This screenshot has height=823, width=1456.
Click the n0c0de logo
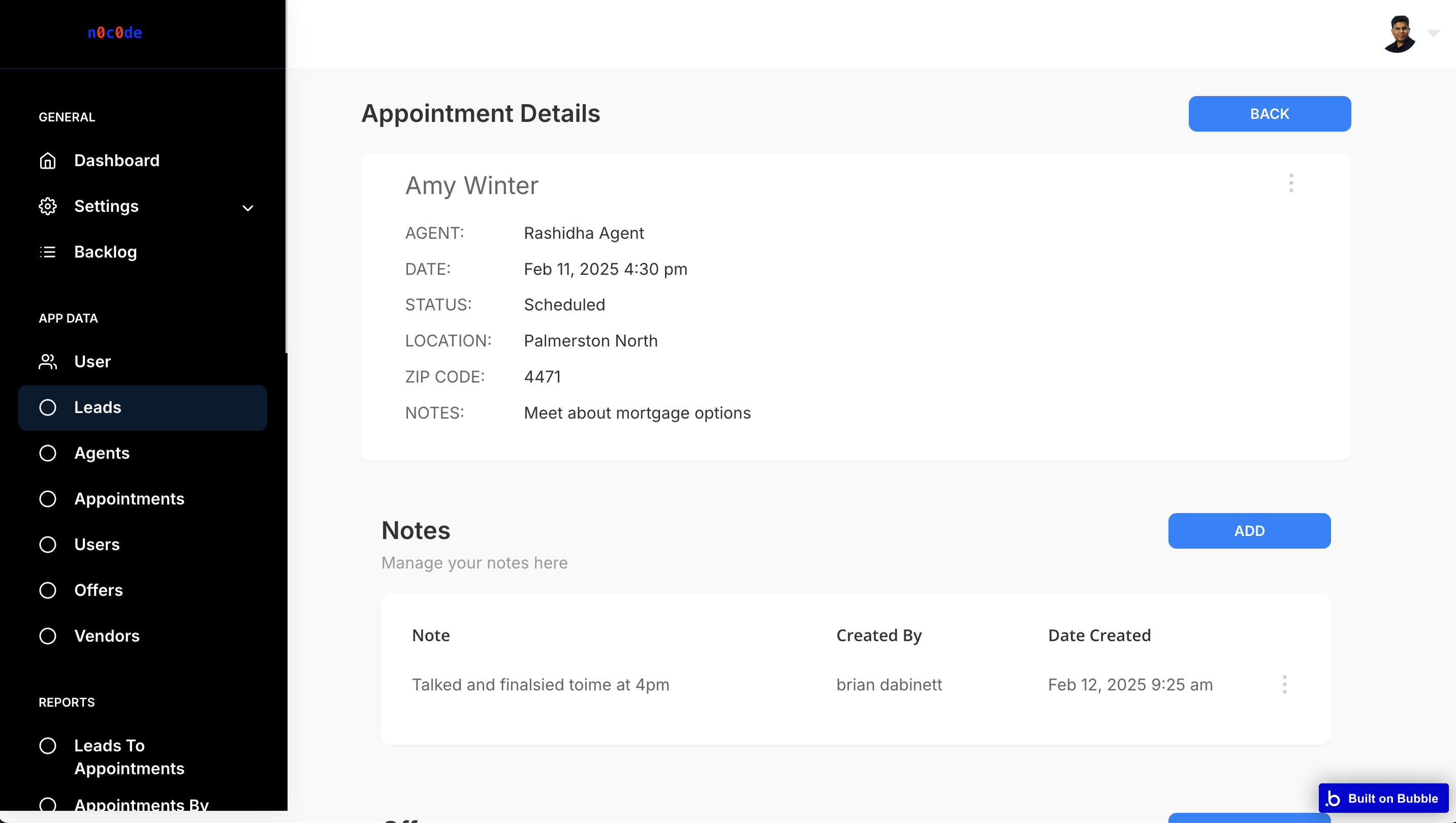pos(115,33)
